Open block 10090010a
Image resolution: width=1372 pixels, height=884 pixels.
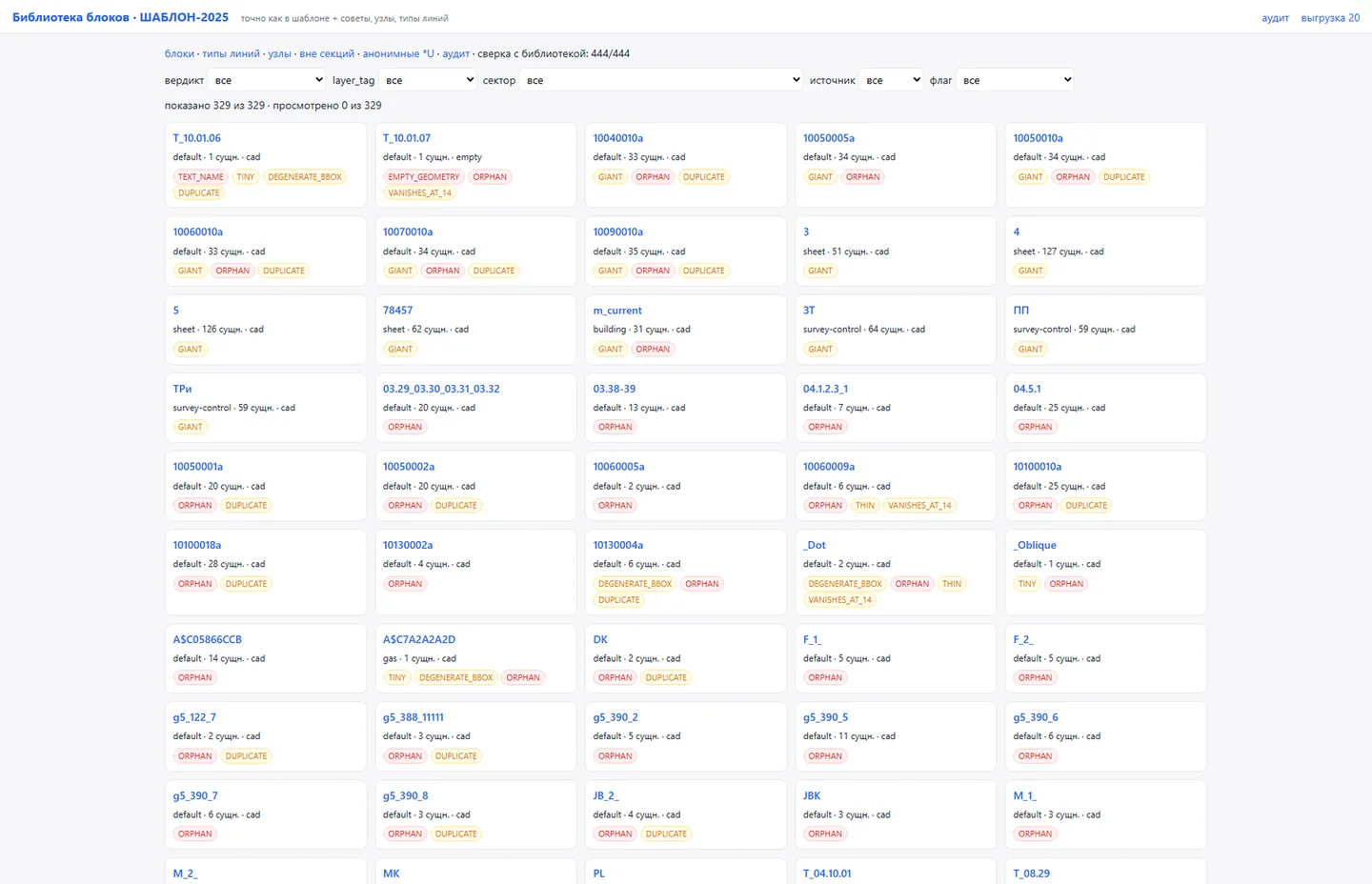click(x=617, y=231)
